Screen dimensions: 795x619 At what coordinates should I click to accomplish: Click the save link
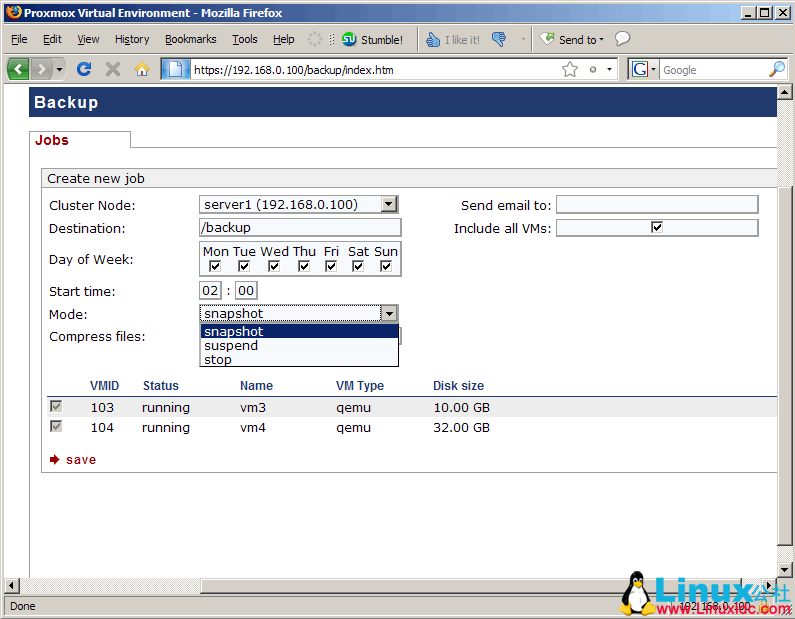80,460
